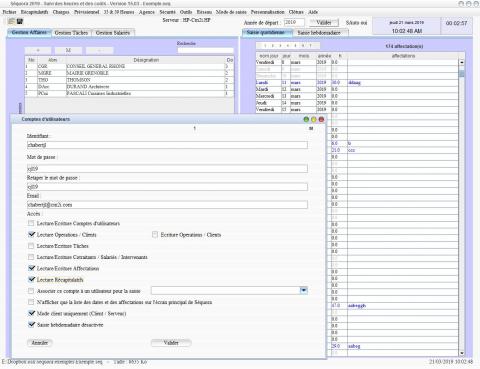480x369 pixels.
Task: Click the week number strip above the dates table
Action: click(288, 46)
